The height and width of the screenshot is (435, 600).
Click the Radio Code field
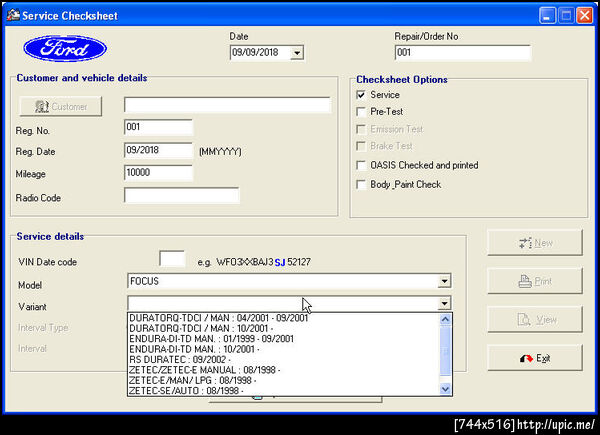tap(182, 196)
